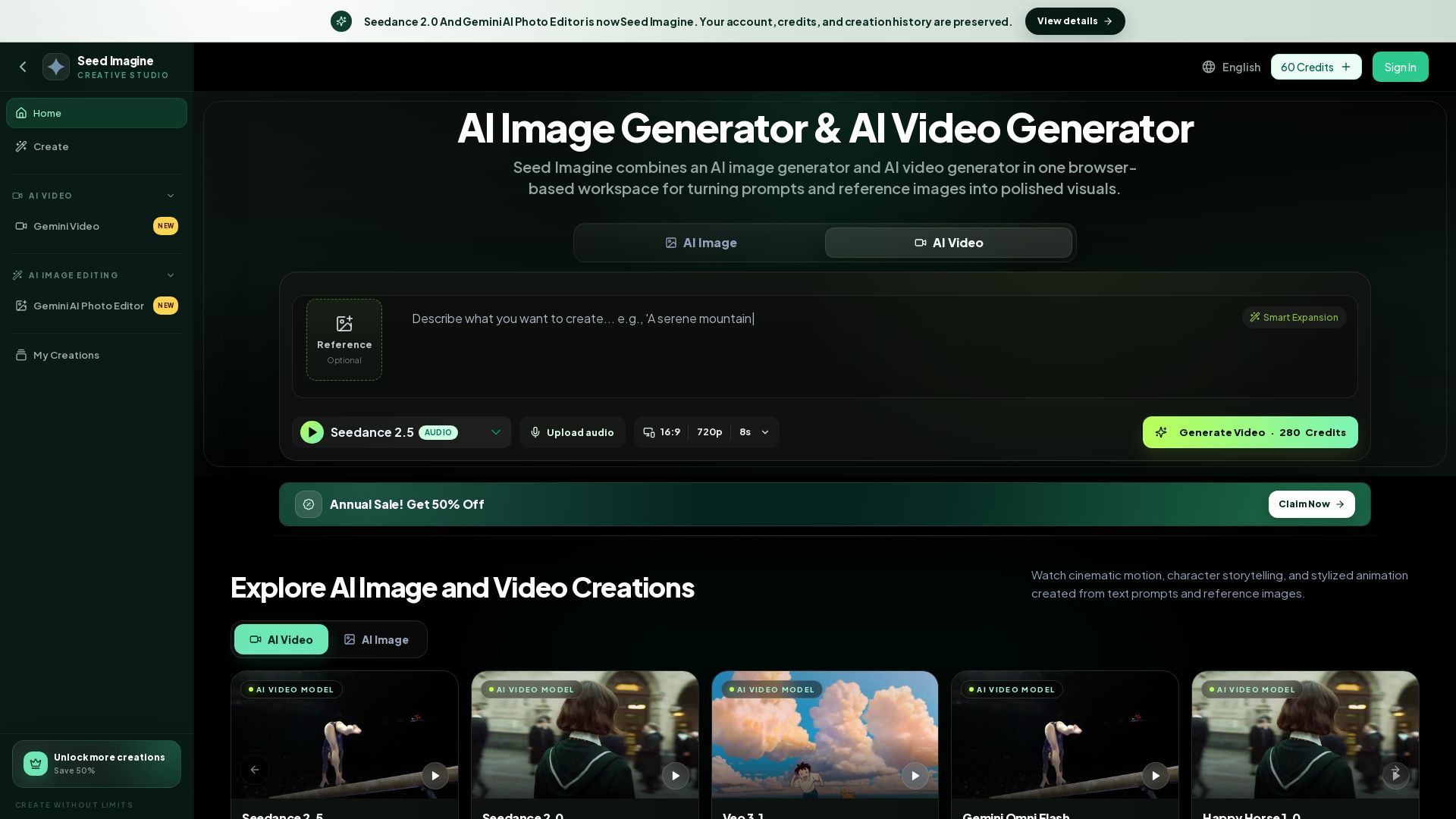
Task: Click the AUDIO badge next to Seedance 2.5
Action: click(x=438, y=432)
